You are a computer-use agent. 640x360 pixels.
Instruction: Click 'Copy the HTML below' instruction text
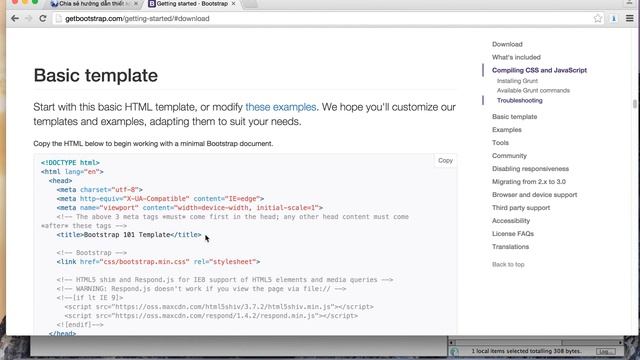[153, 144]
